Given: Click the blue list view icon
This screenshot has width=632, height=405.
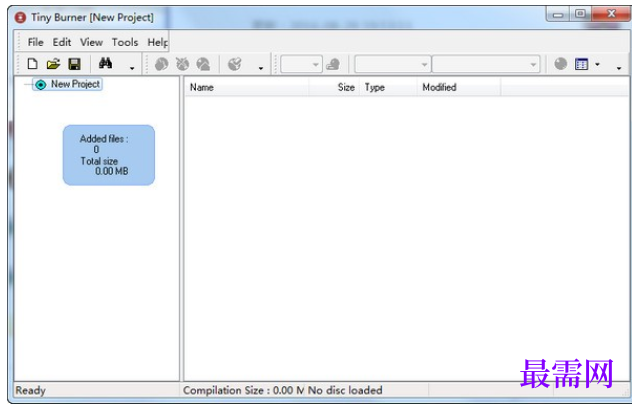Looking at the screenshot, I should point(582,64).
